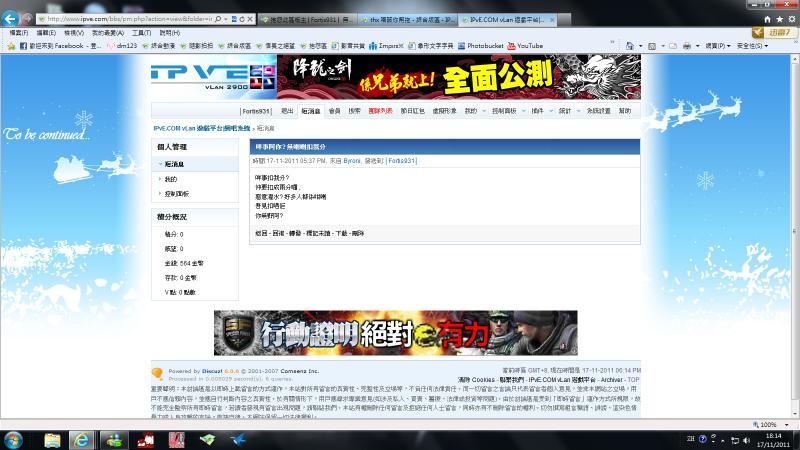Click the add-to-favorites-bar star icon
This screenshot has height=450, width=800.
[x=11, y=46]
